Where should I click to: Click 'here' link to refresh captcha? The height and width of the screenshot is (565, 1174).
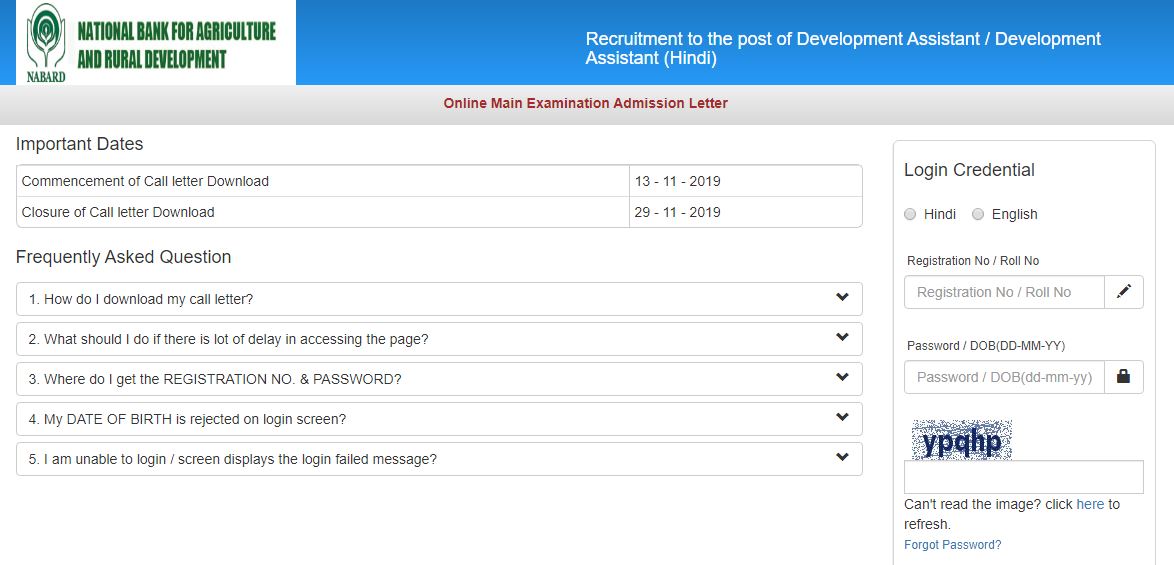(x=1090, y=504)
